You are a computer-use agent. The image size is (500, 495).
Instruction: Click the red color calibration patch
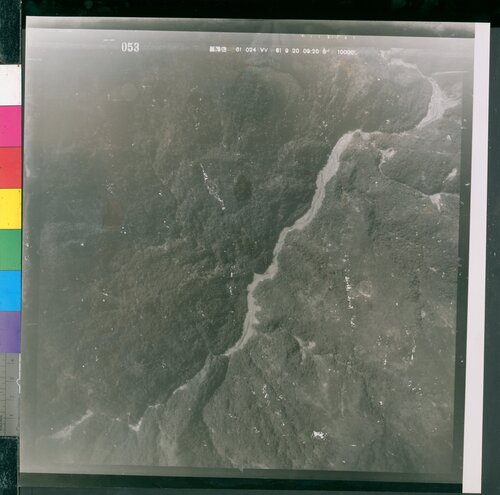pos(10,168)
